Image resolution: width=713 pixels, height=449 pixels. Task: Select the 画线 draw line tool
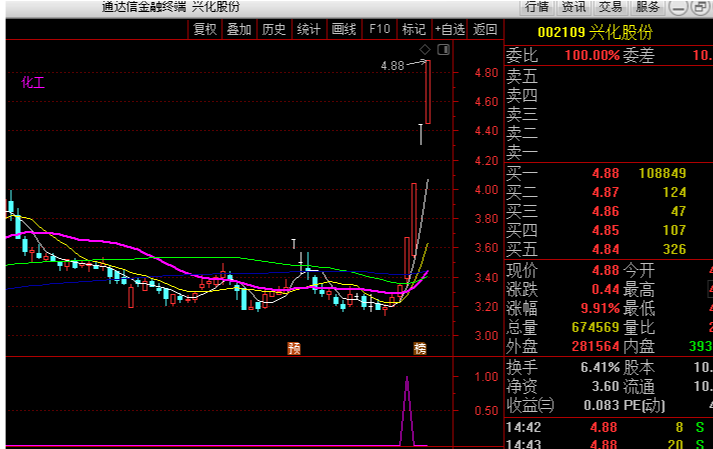344,30
